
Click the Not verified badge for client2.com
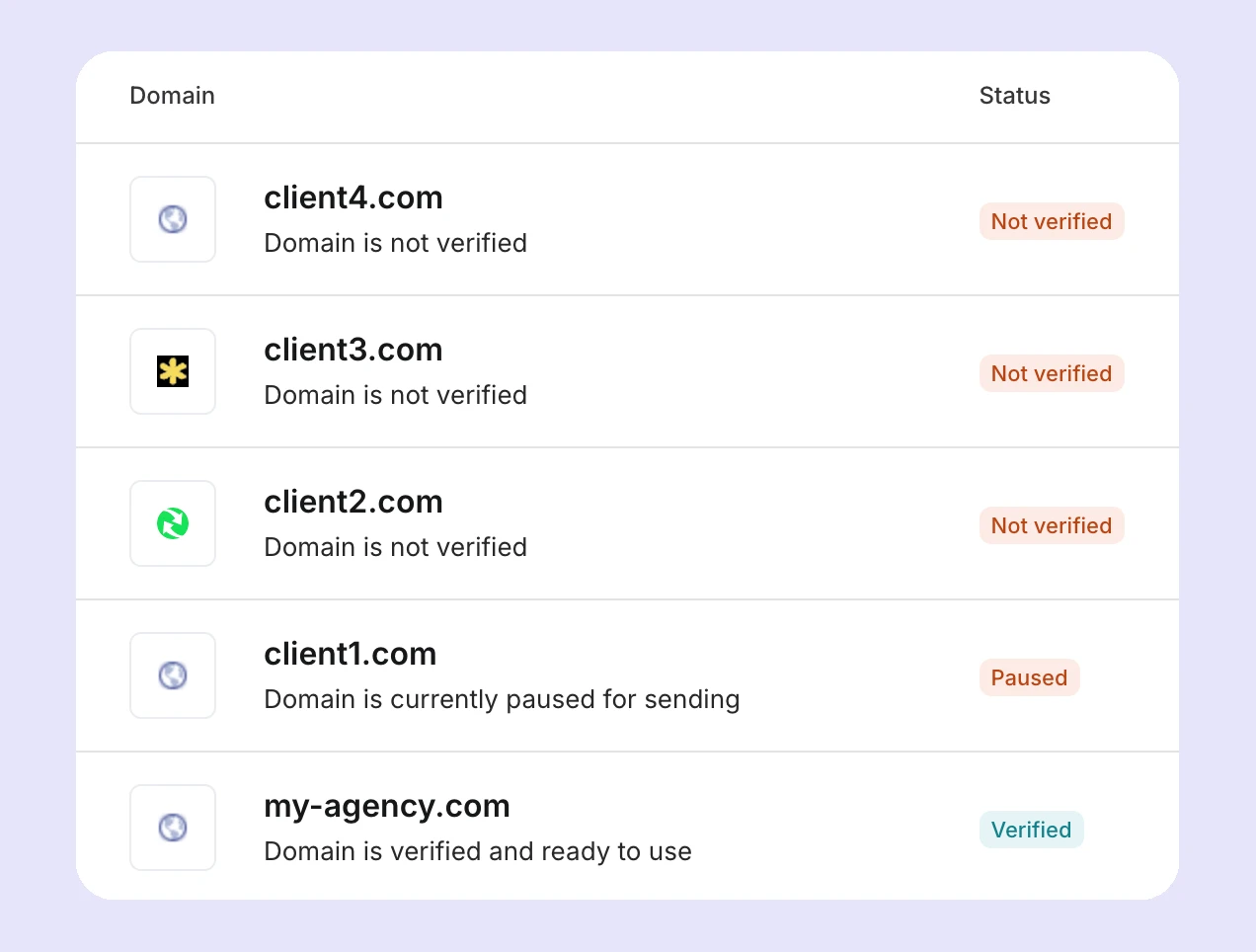coord(1052,525)
